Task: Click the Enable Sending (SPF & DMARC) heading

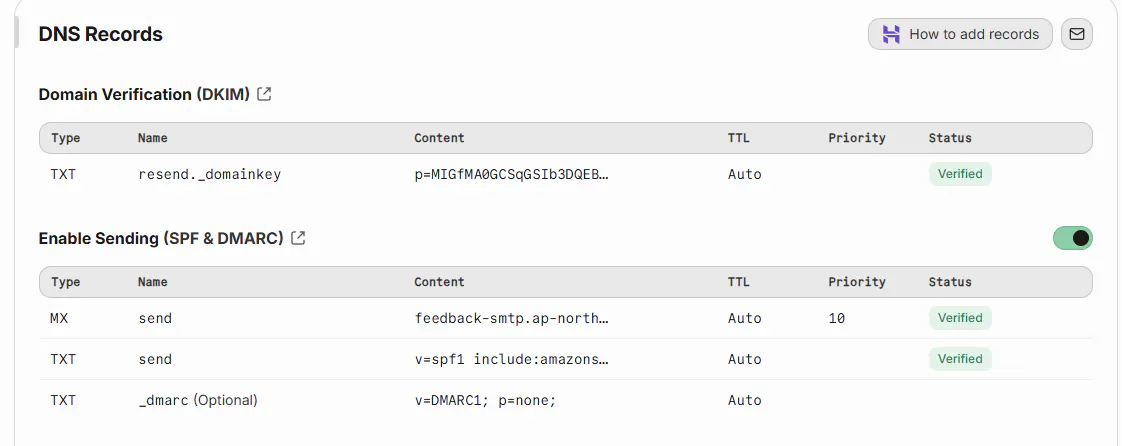Action: [161, 238]
